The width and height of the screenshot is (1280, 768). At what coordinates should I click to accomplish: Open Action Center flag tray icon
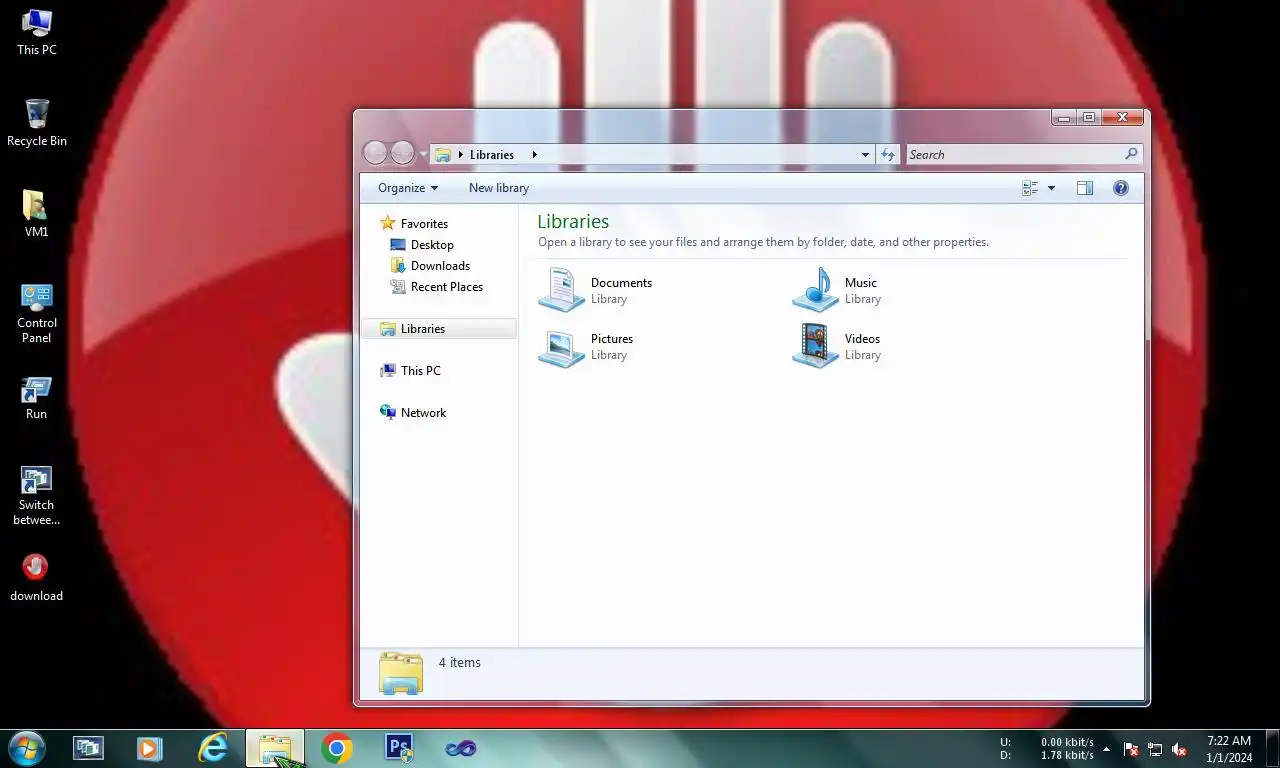click(x=1131, y=749)
